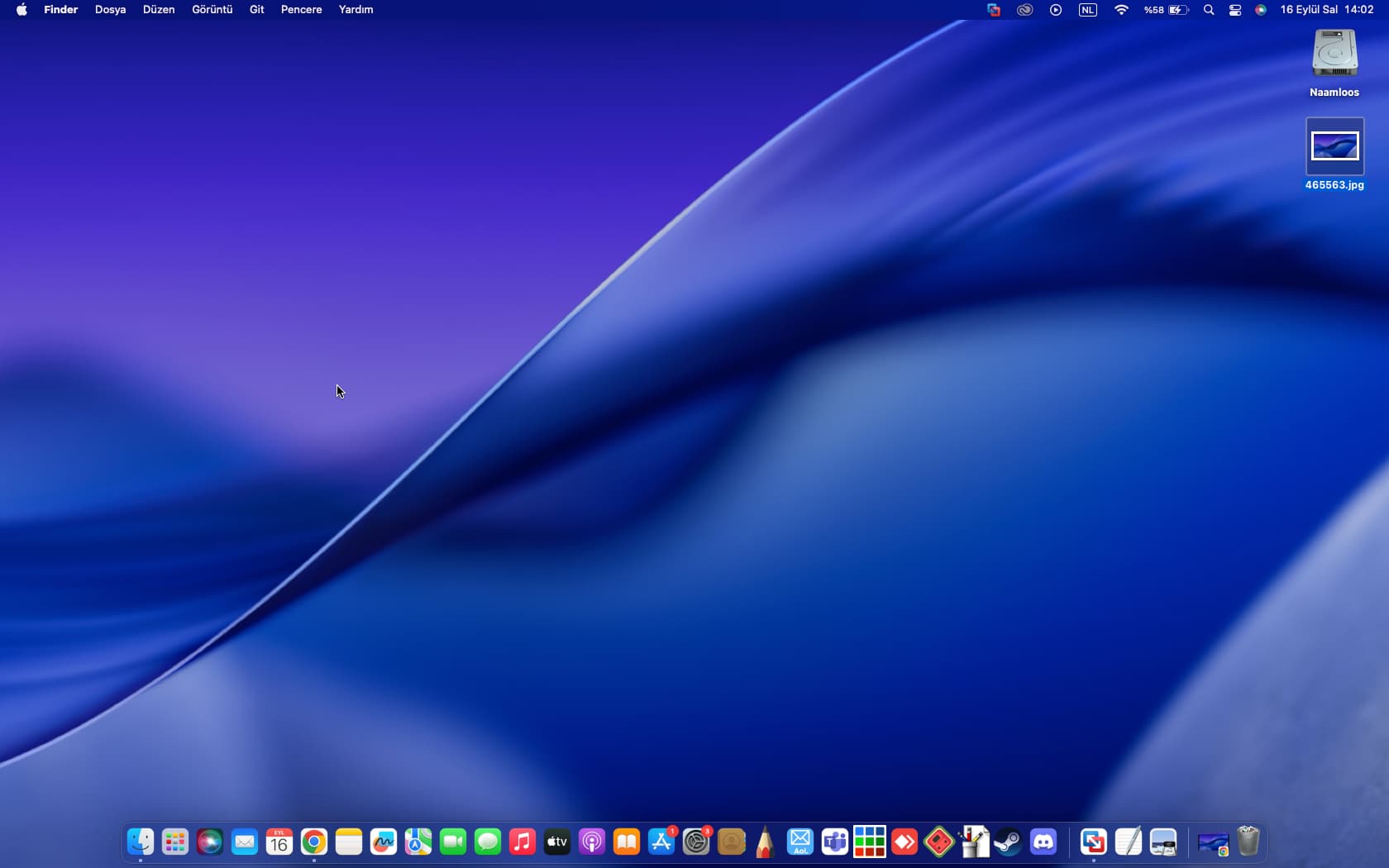This screenshot has height=868, width=1389.
Task: Open Launchpad from the Dock
Action: (x=175, y=842)
